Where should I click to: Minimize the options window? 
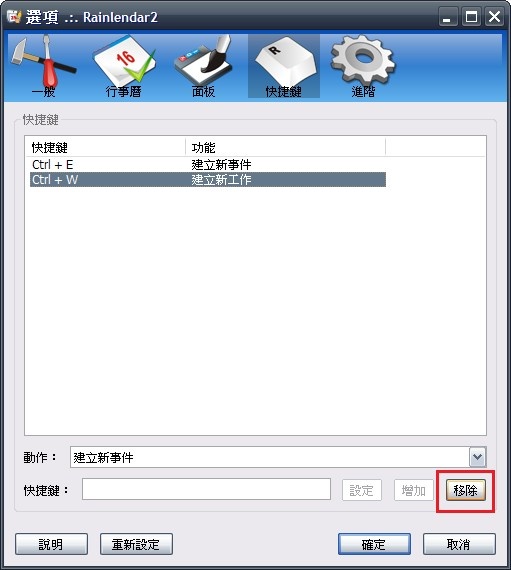(x=448, y=17)
